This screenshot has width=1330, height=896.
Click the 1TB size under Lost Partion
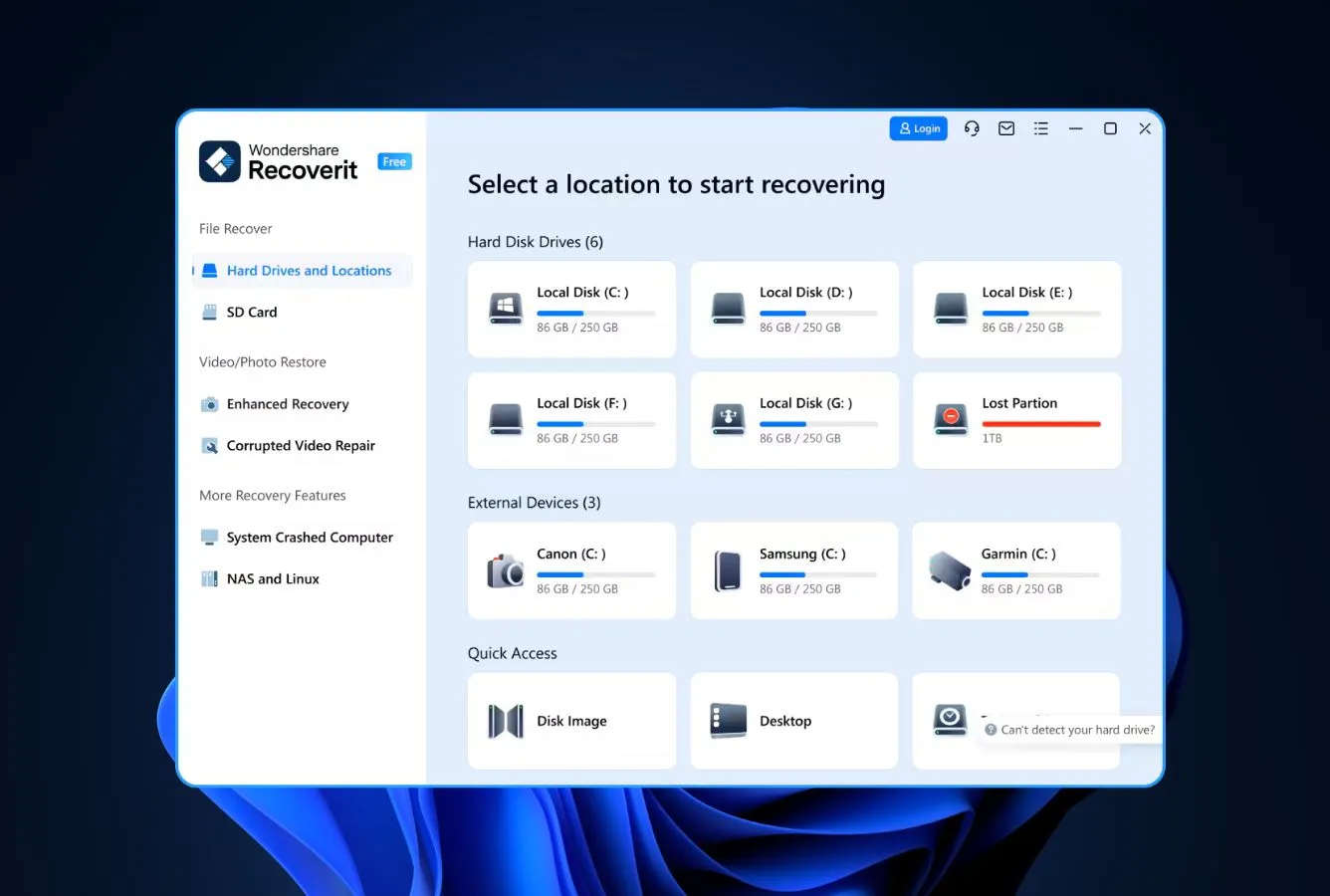click(x=993, y=438)
